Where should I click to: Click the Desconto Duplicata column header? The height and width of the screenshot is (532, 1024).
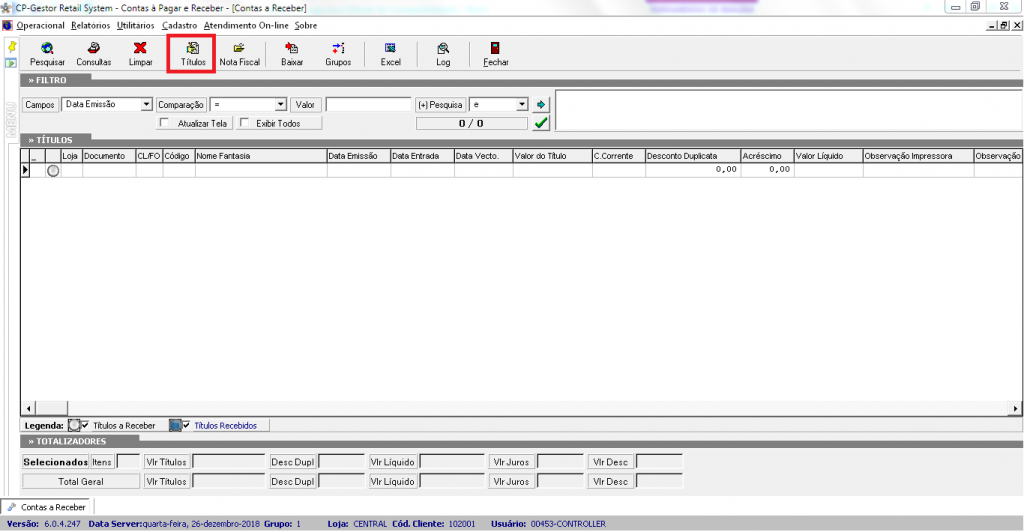click(x=693, y=156)
